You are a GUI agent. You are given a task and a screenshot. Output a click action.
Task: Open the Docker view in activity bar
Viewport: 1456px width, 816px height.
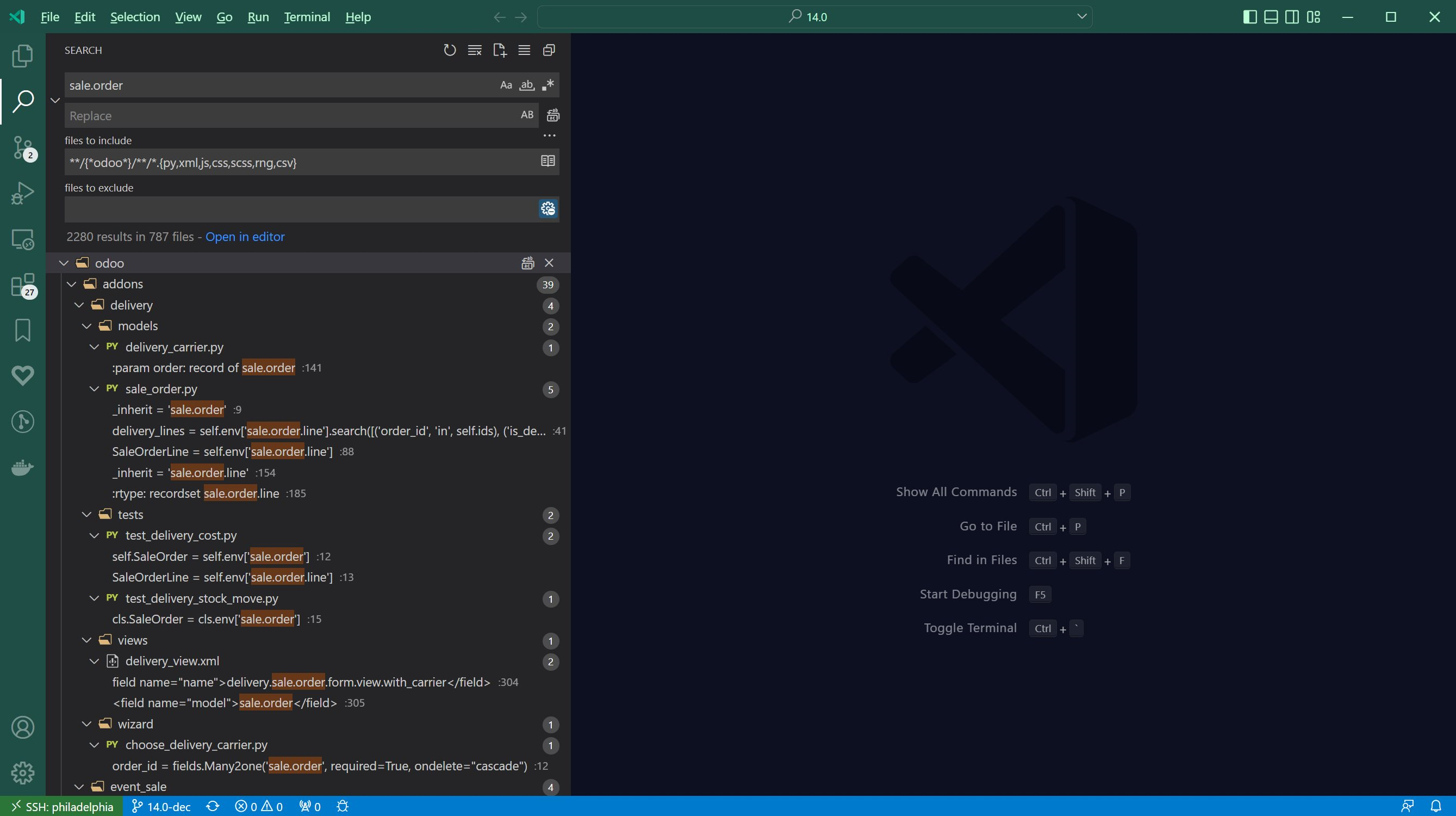coord(23,468)
